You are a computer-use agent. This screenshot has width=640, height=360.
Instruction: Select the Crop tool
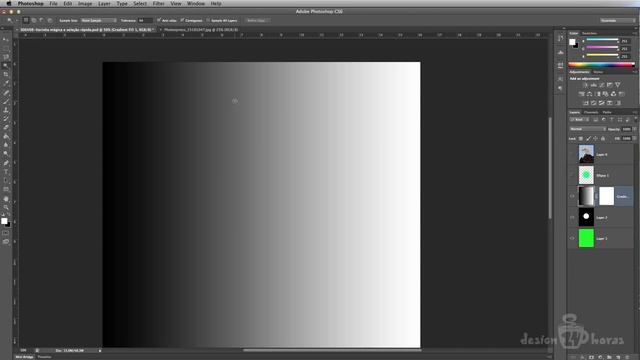coord(6,74)
